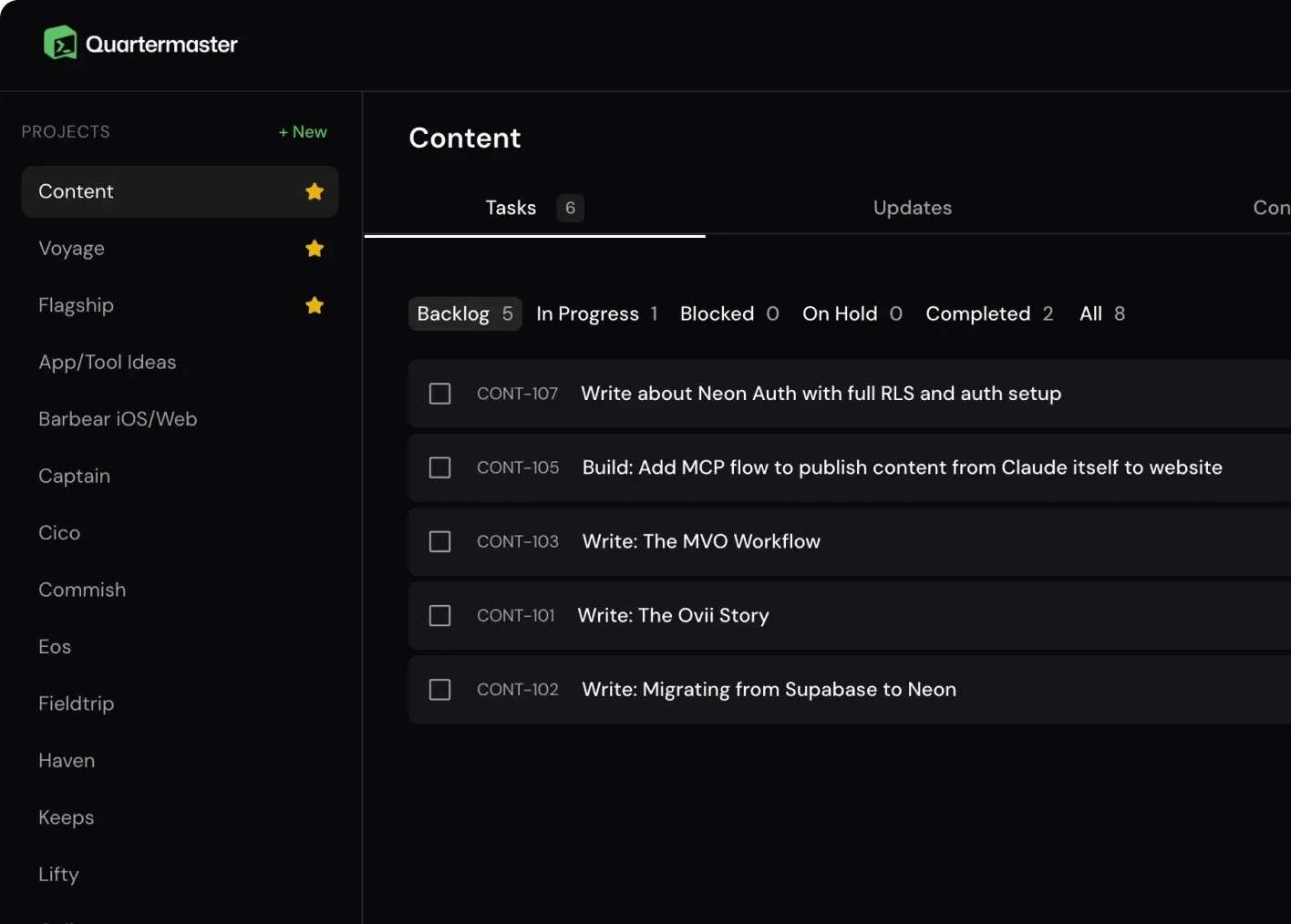Screen dimensions: 1291x924
Task: Unstar the Voyage project
Action: pyautogui.click(x=315, y=249)
